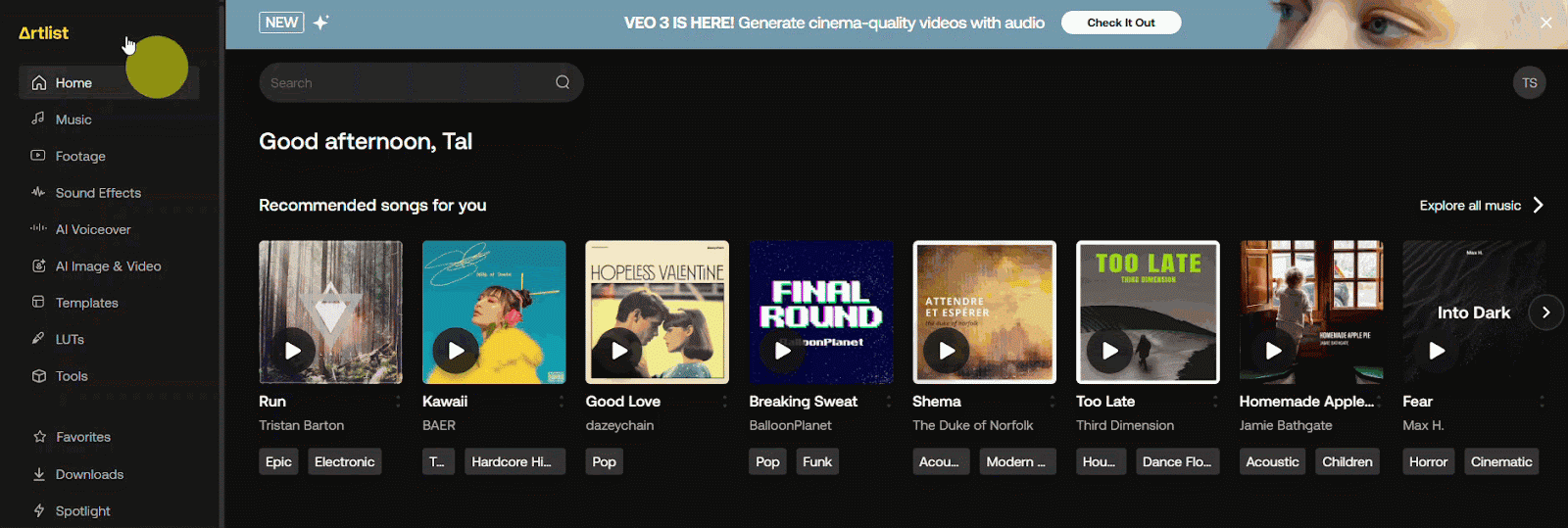Click the AI Voiceover icon
Image resolution: width=1568 pixels, height=528 pixels.
(x=38, y=228)
